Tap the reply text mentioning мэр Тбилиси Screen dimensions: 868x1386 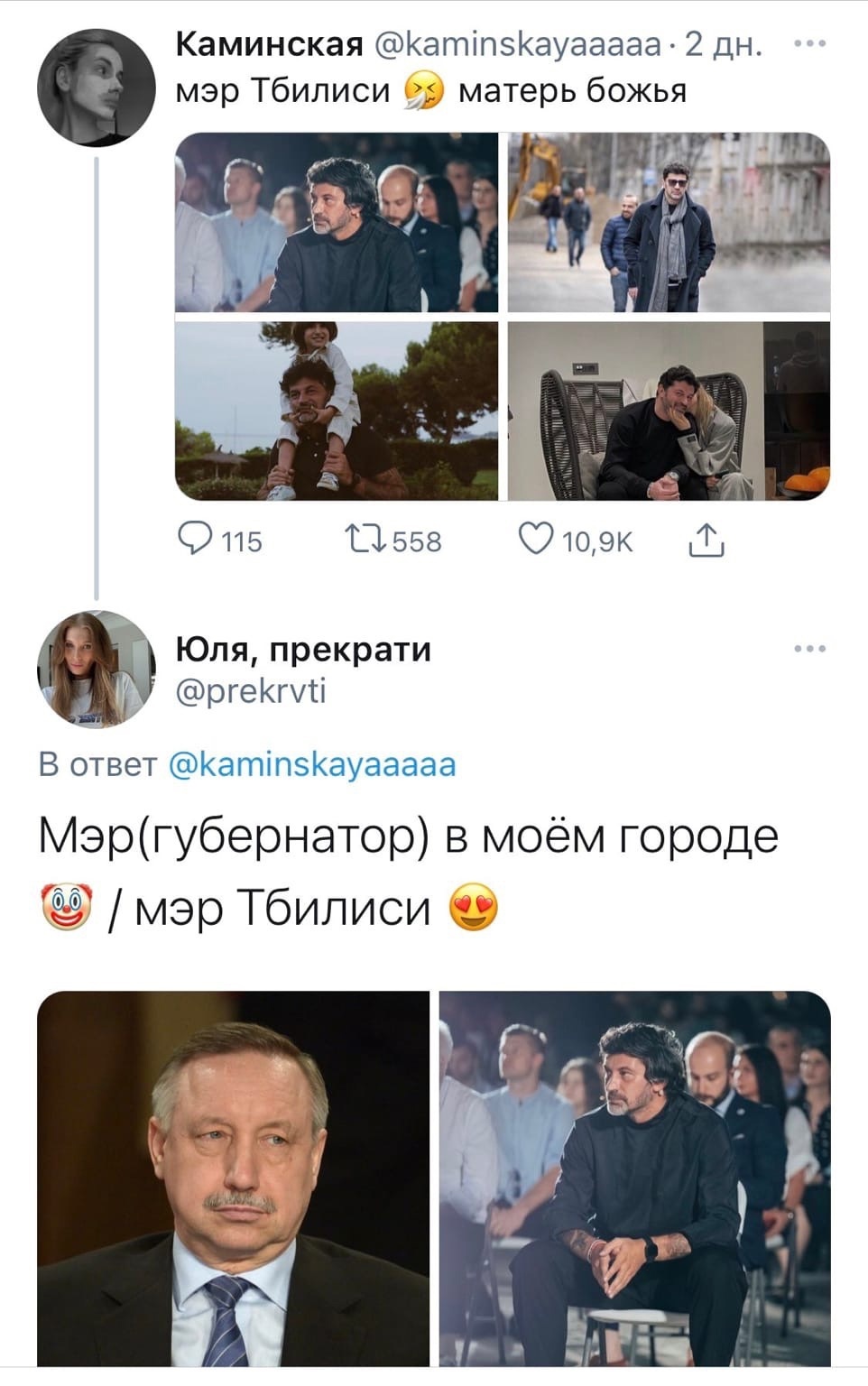[x=408, y=872]
